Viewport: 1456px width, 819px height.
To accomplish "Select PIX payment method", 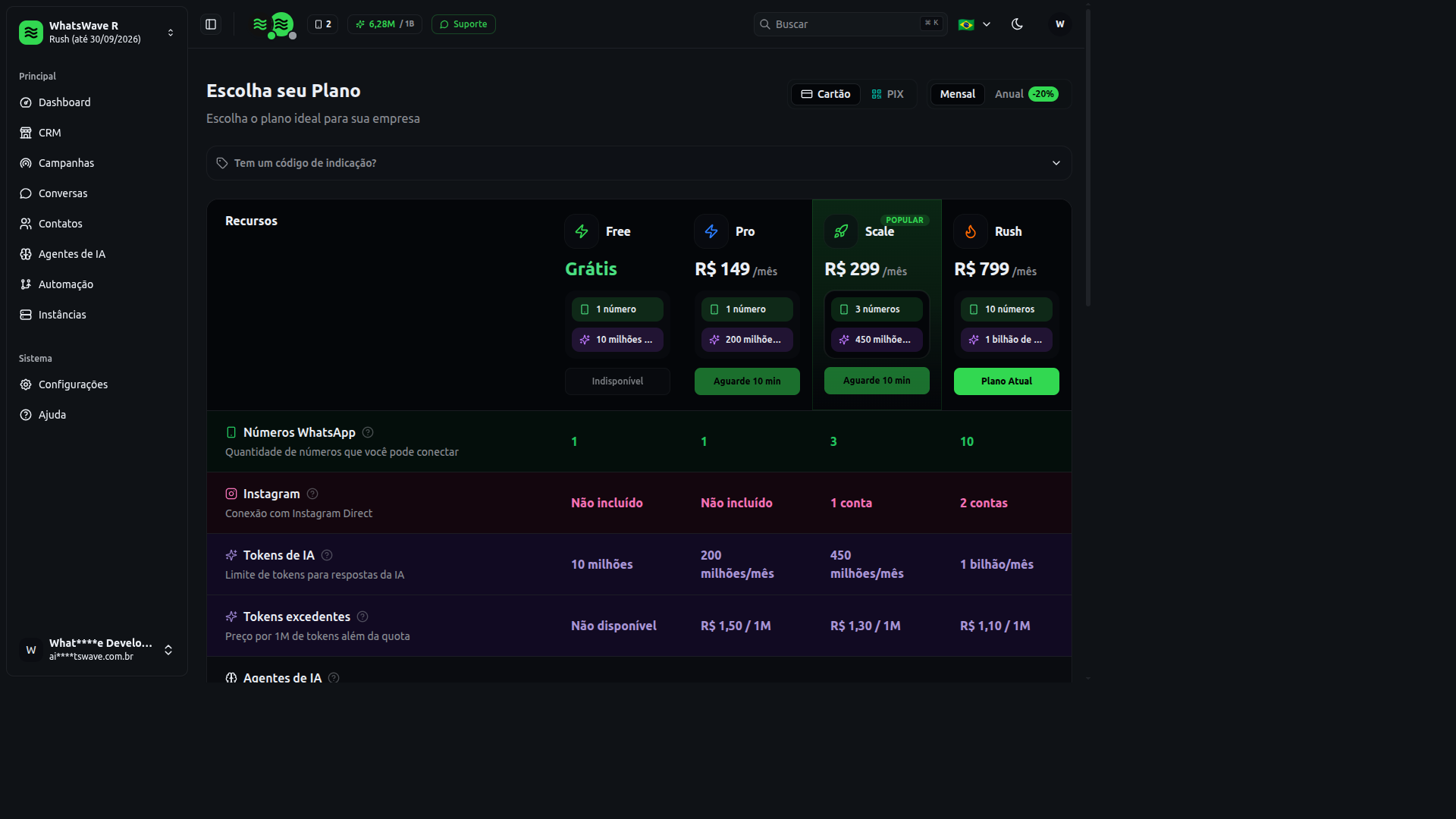I will pos(888,94).
